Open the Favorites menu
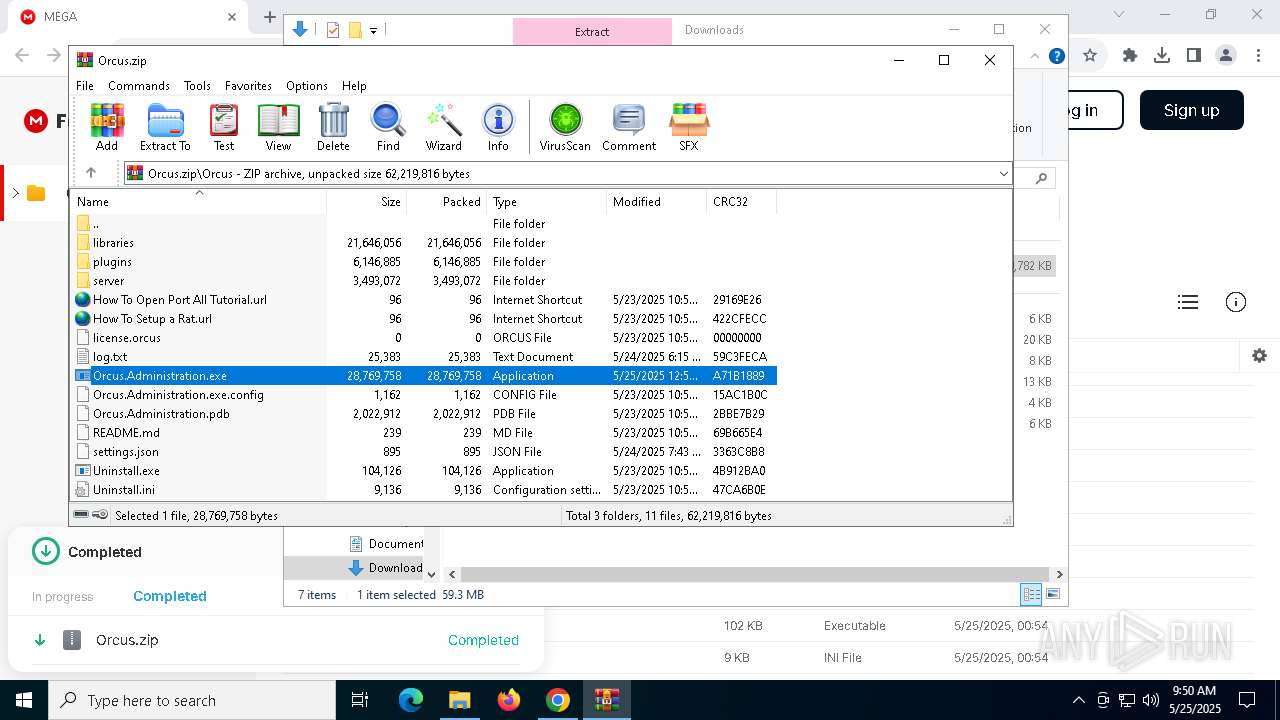The height and width of the screenshot is (720, 1280). (248, 86)
